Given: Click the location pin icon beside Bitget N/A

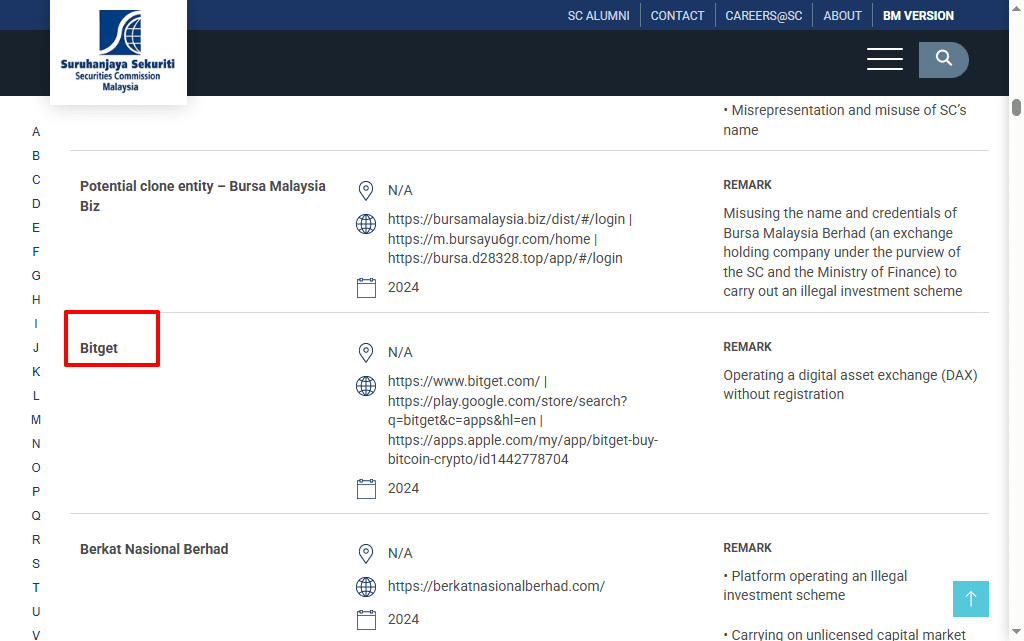Looking at the screenshot, I should (x=366, y=353).
